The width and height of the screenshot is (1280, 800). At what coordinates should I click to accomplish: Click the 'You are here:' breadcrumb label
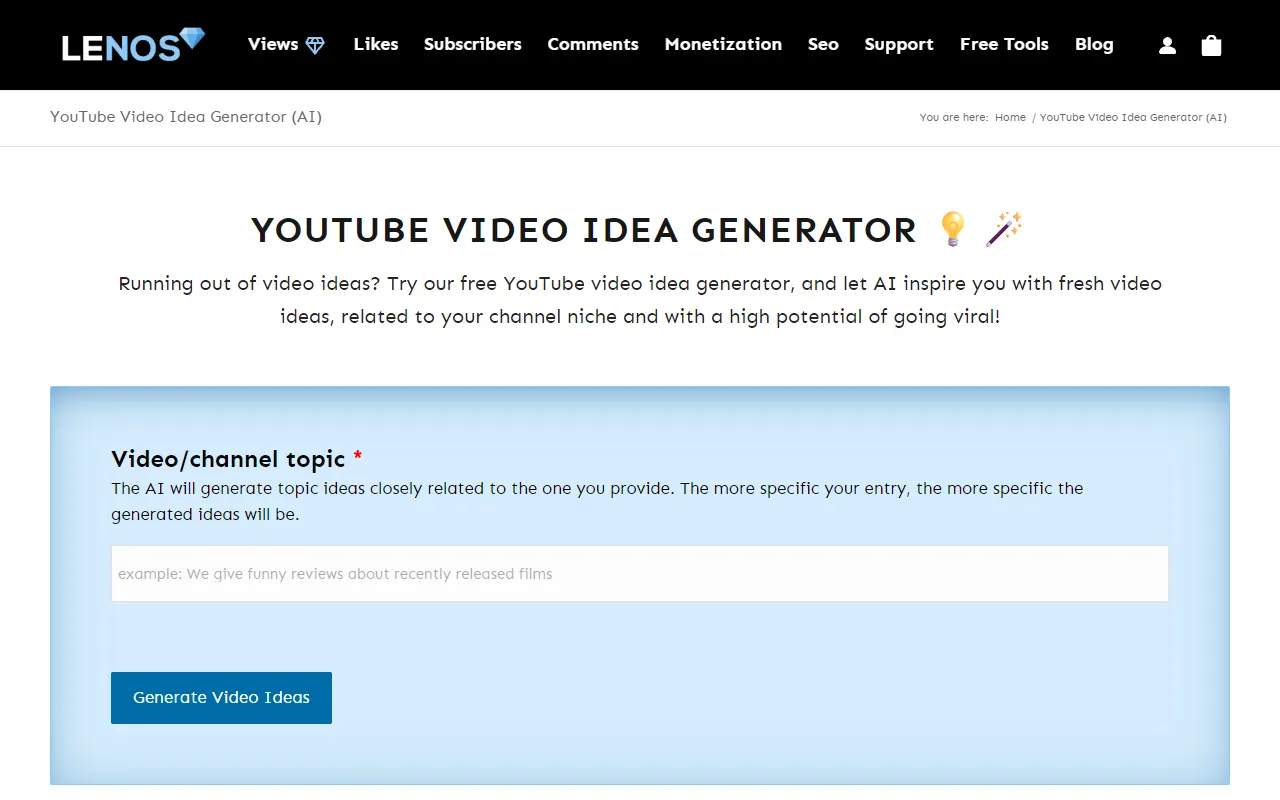point(954,117)
